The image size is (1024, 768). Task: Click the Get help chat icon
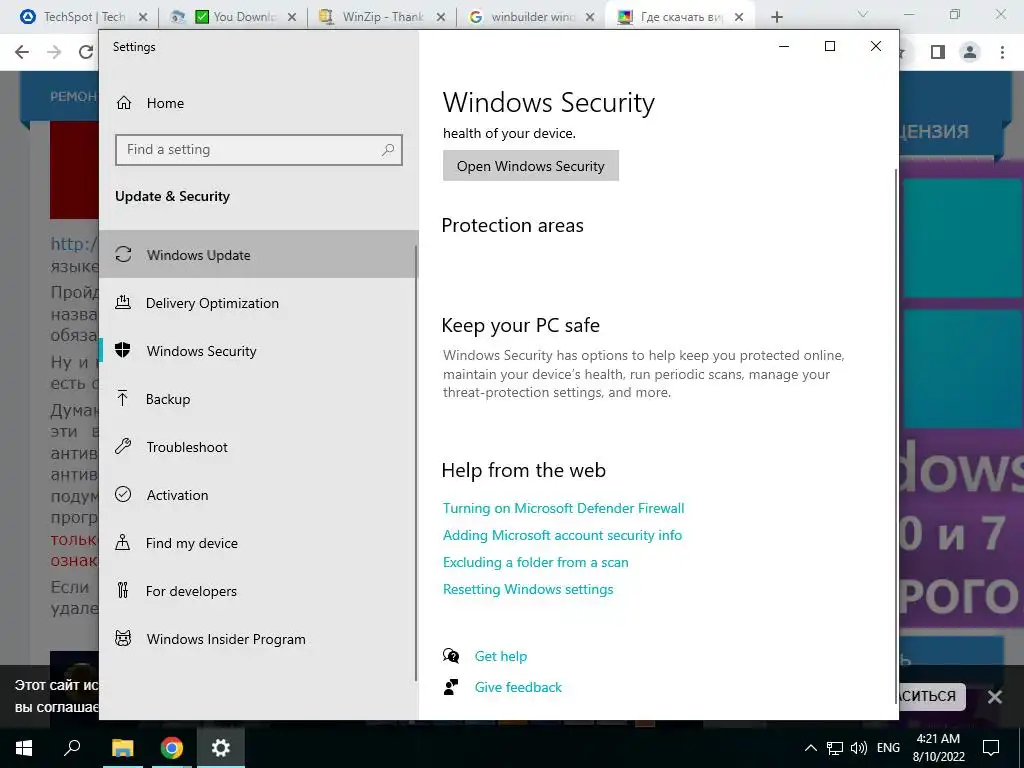(451, 656)
